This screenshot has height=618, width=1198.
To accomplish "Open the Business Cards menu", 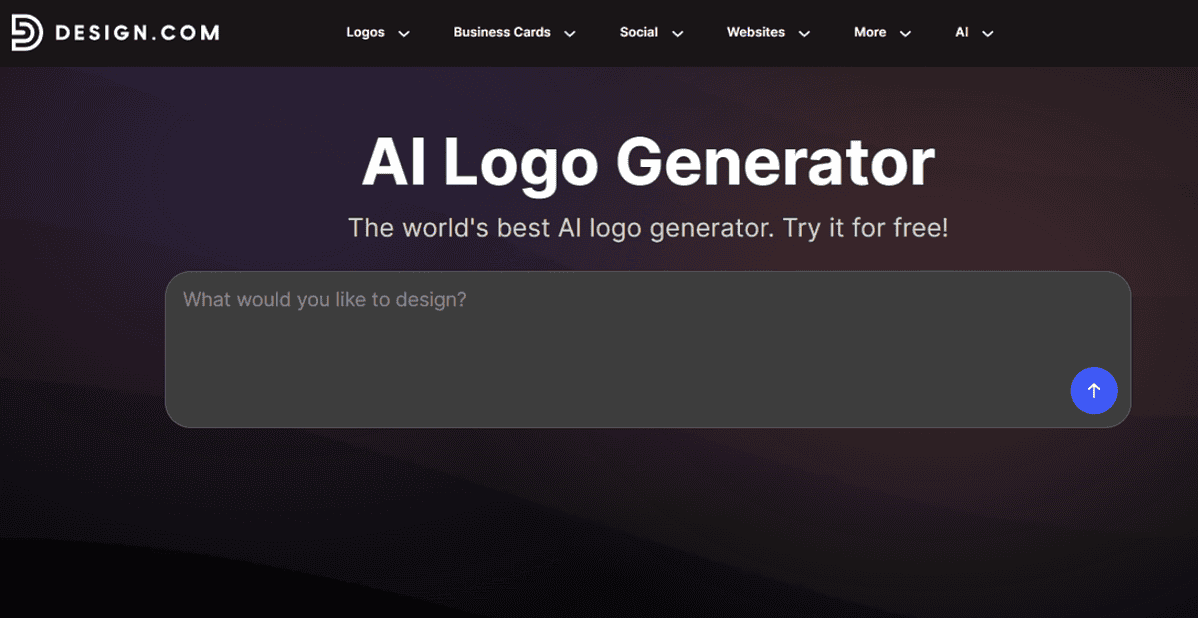I will coord(502,33).
